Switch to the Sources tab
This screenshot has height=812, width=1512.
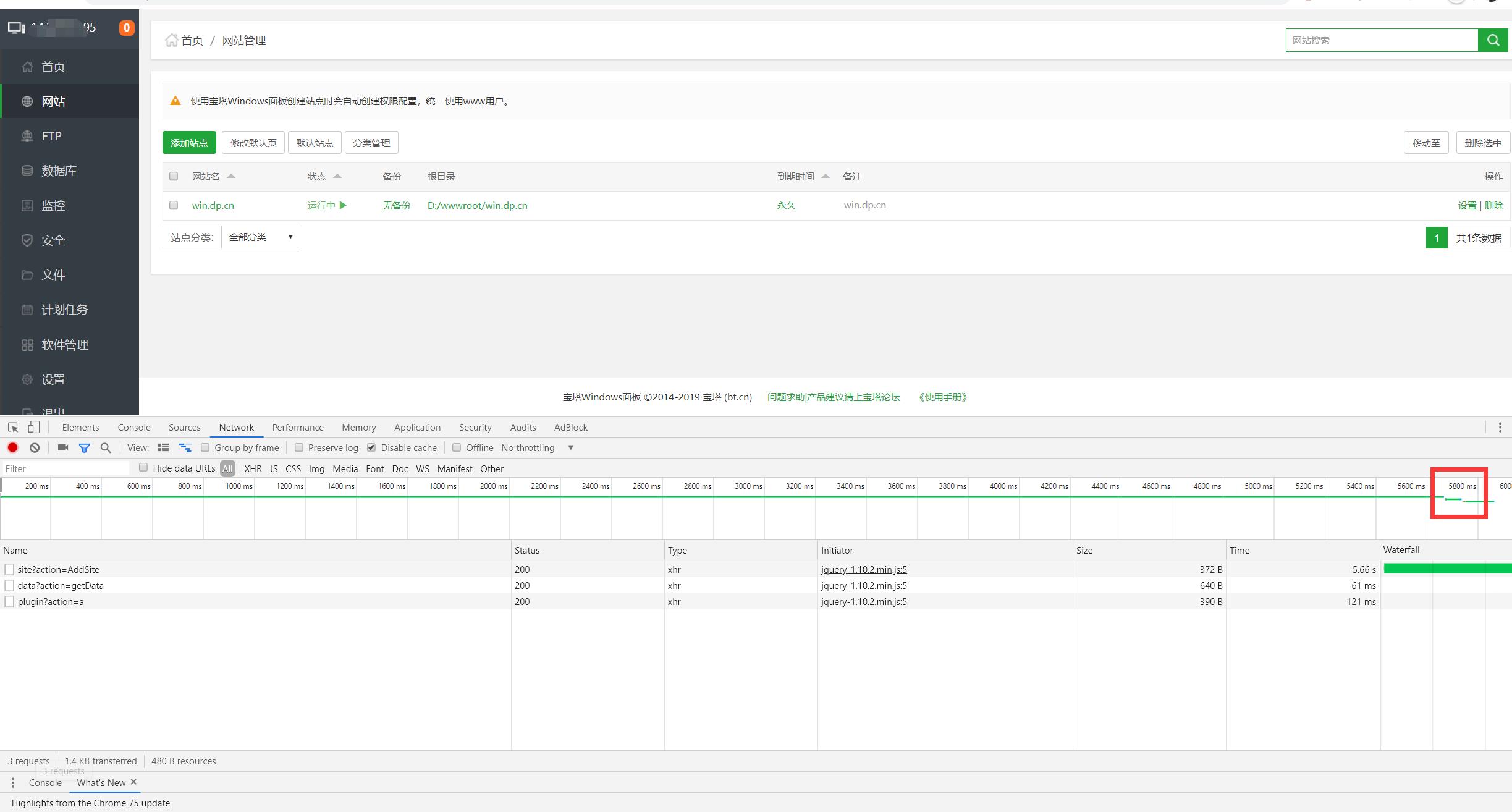tap(185, 427)
